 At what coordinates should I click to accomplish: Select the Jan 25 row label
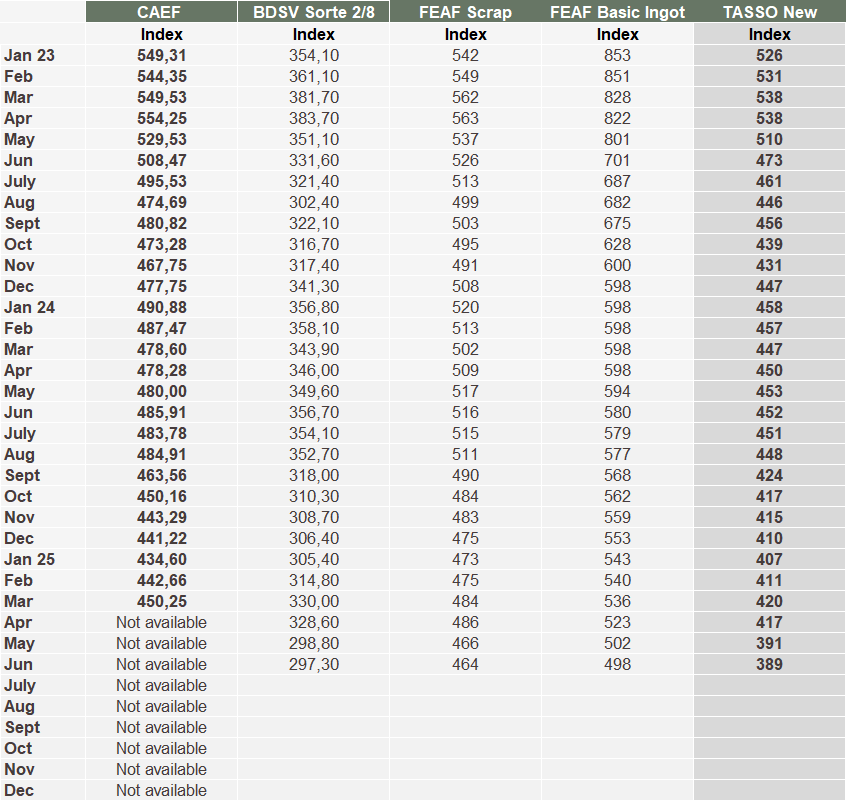click(x=30, y=559)
